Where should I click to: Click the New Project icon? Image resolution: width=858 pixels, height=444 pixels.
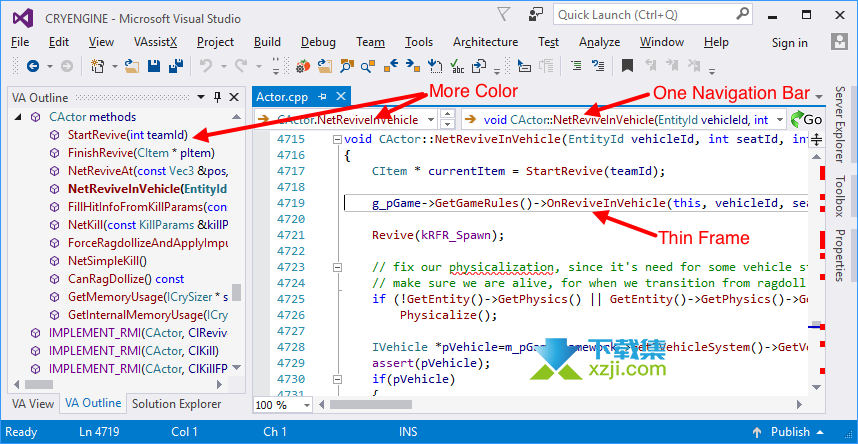coord(98,67)
